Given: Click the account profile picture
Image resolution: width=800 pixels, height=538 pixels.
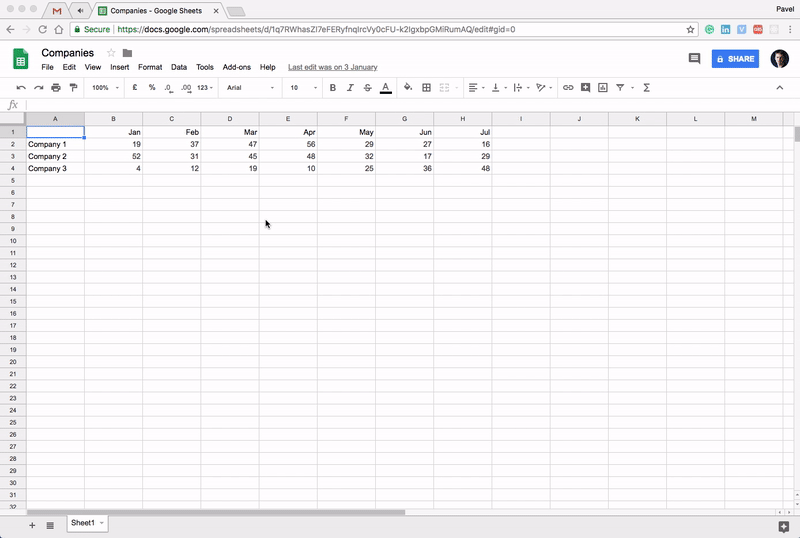Looking at the screenshot, I should (x=780, y=59).
